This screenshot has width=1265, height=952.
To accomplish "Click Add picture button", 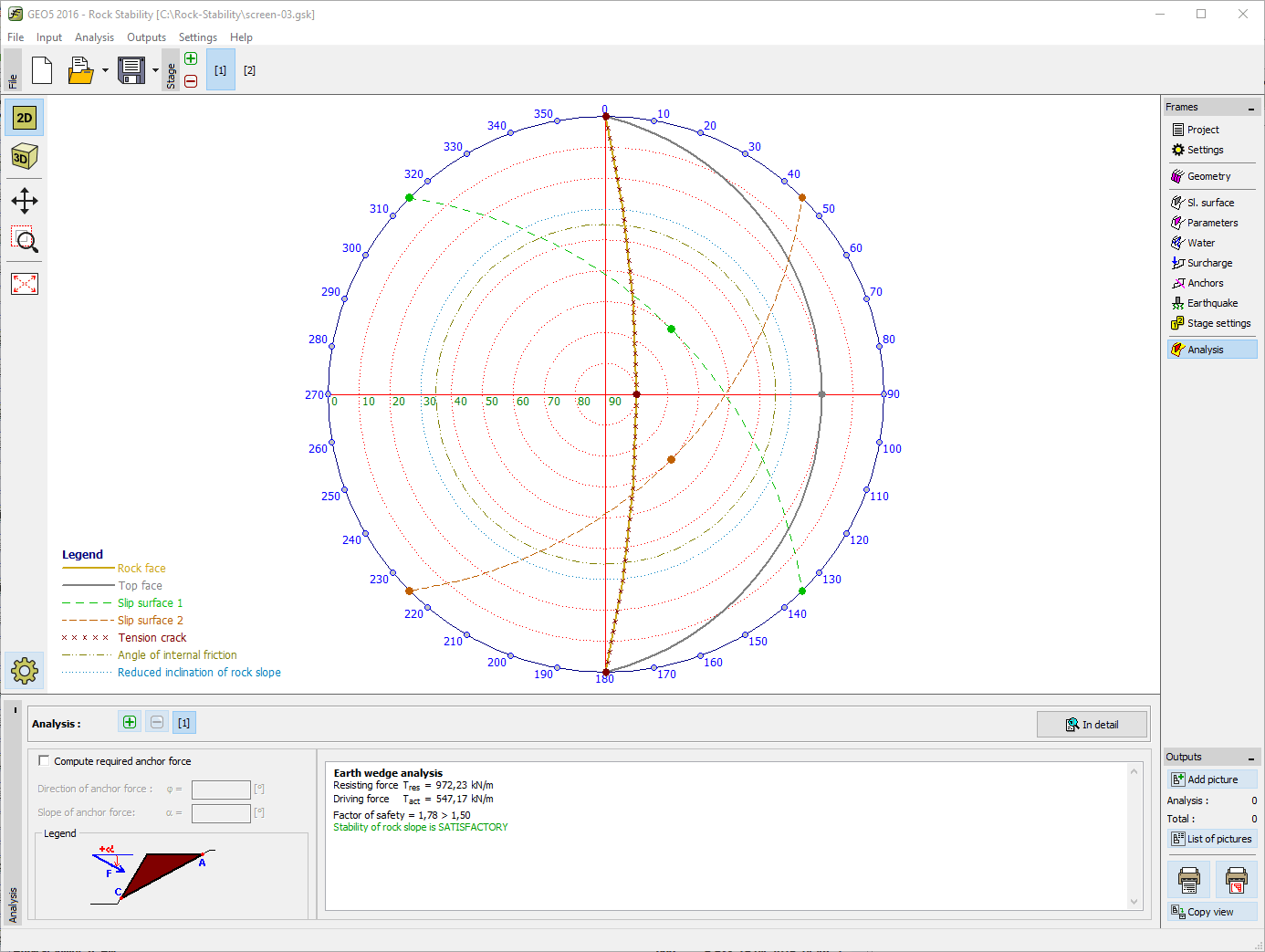I will coord(1211,779).
